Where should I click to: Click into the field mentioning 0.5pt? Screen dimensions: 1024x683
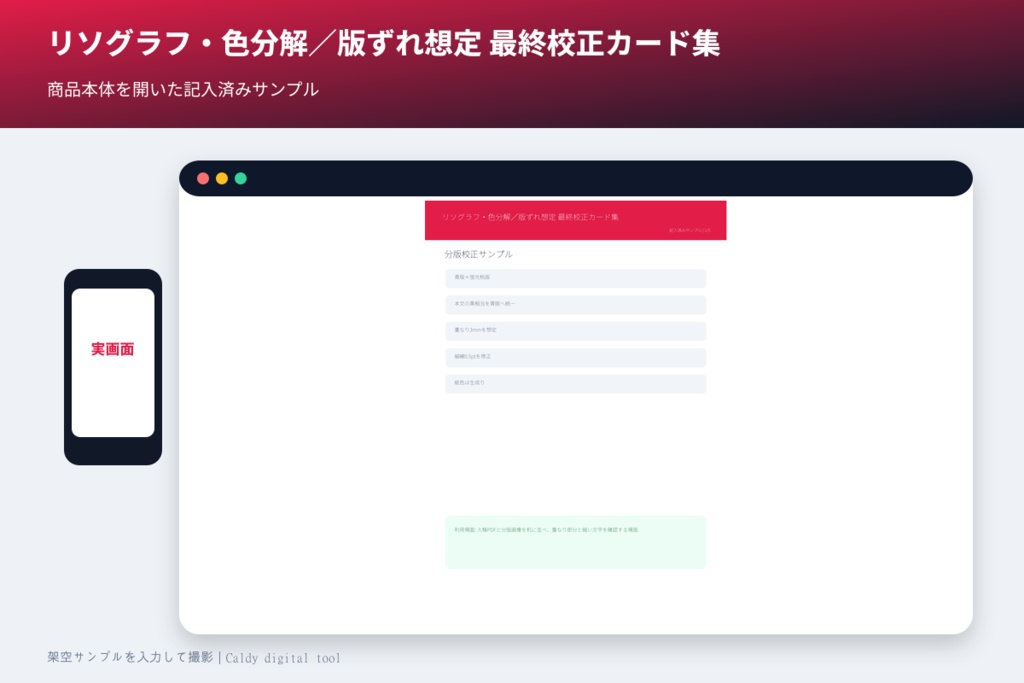pyautogui.click(x=575, y=357)
